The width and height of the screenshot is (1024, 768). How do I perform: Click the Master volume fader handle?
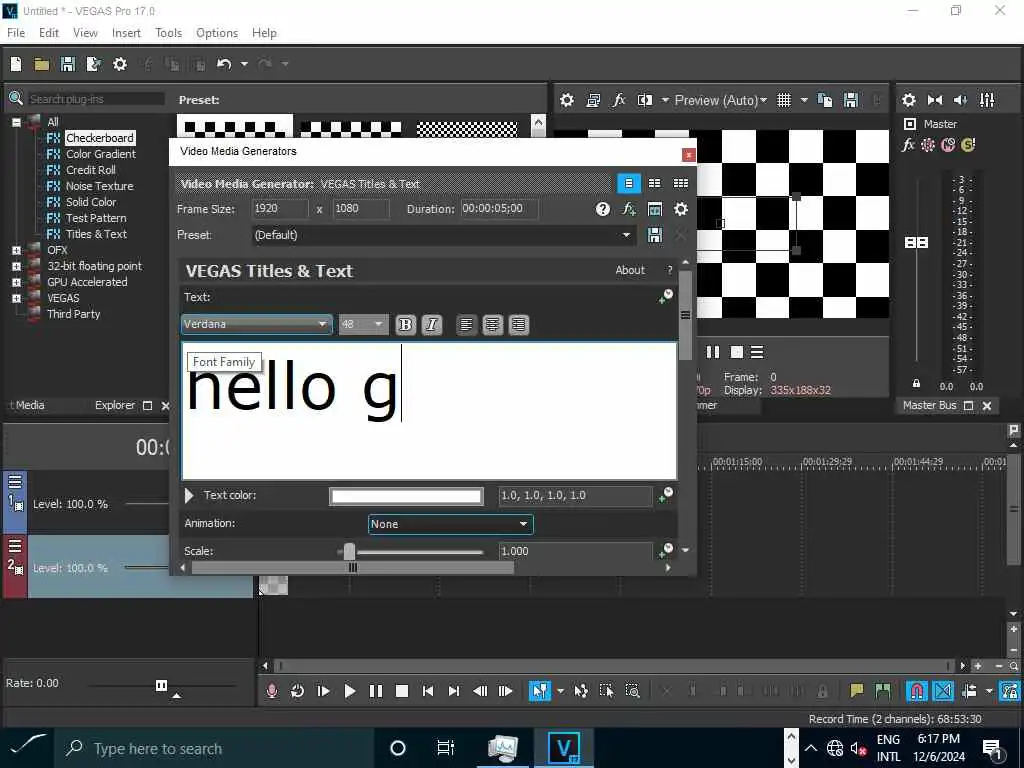916,242
